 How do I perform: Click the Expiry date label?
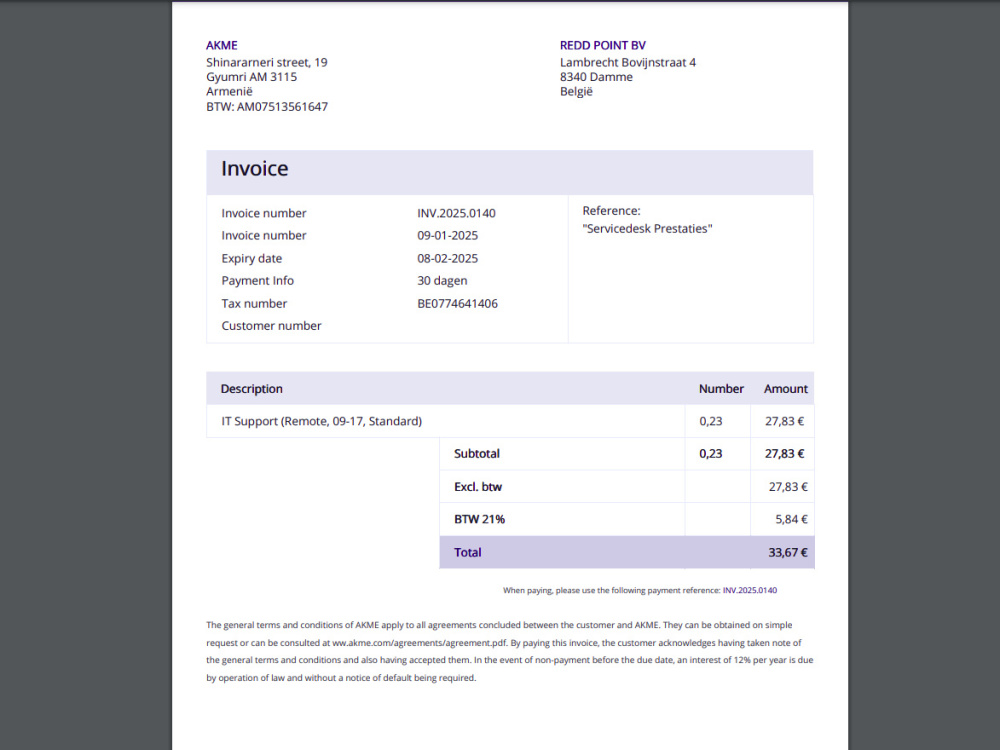pos(251,258)
